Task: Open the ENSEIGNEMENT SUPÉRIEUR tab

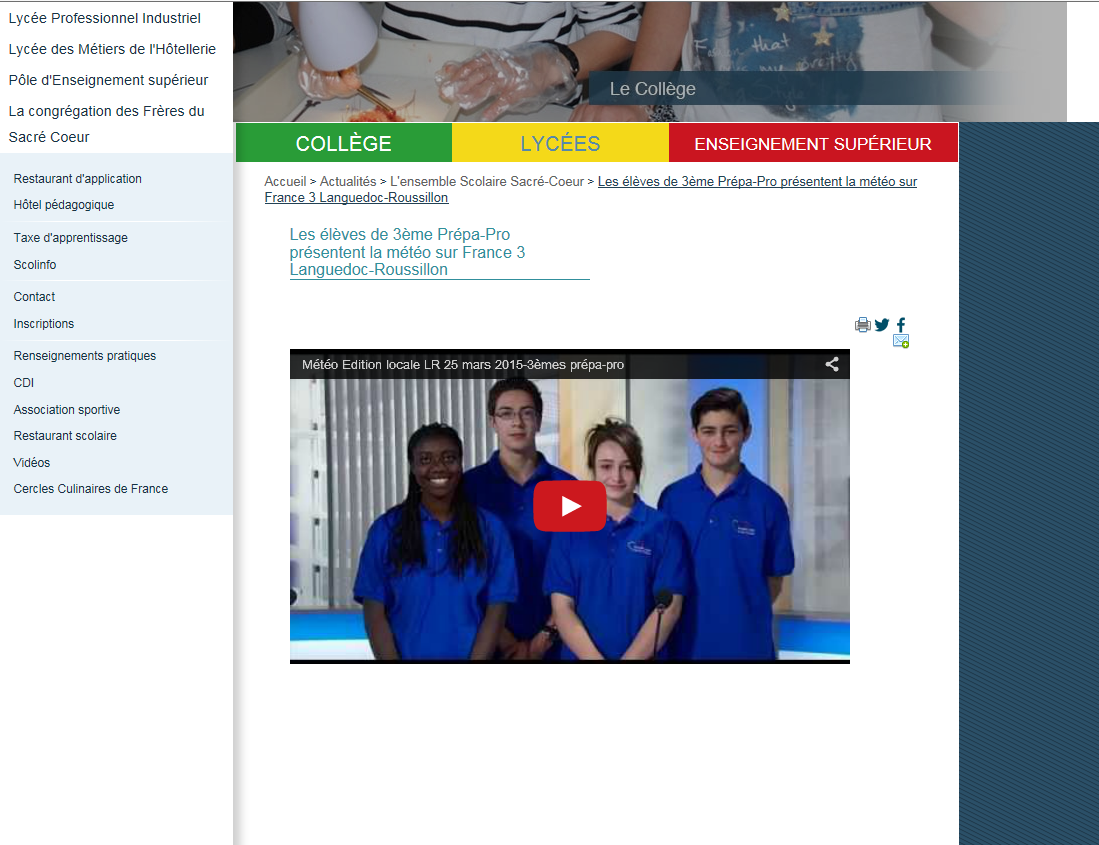Action: click(x=813, y=143)
